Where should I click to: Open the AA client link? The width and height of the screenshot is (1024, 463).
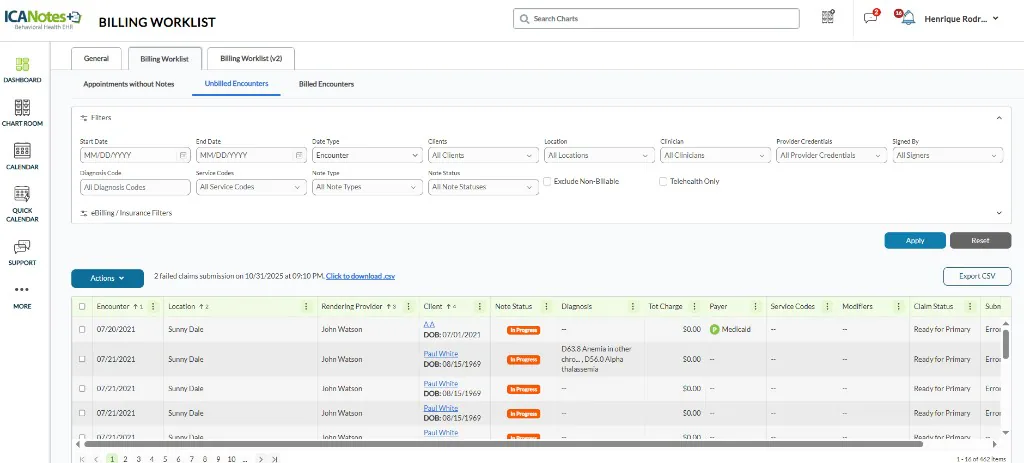429,325
